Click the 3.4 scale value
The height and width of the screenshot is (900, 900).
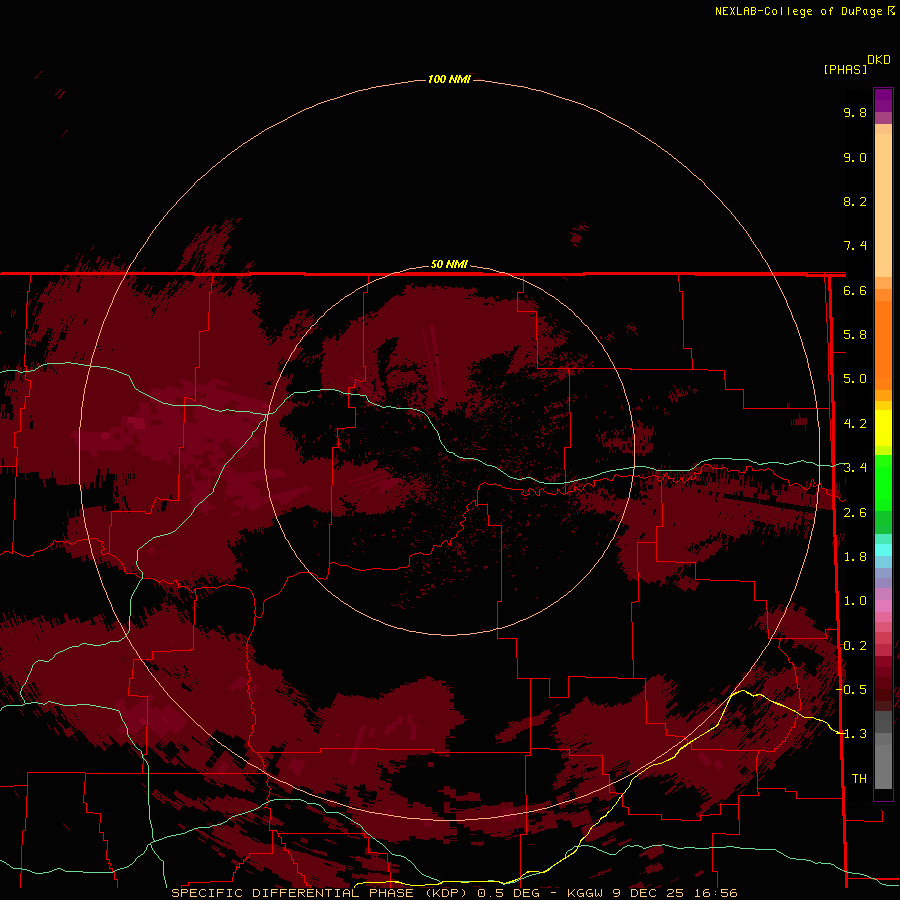point(855,468)
